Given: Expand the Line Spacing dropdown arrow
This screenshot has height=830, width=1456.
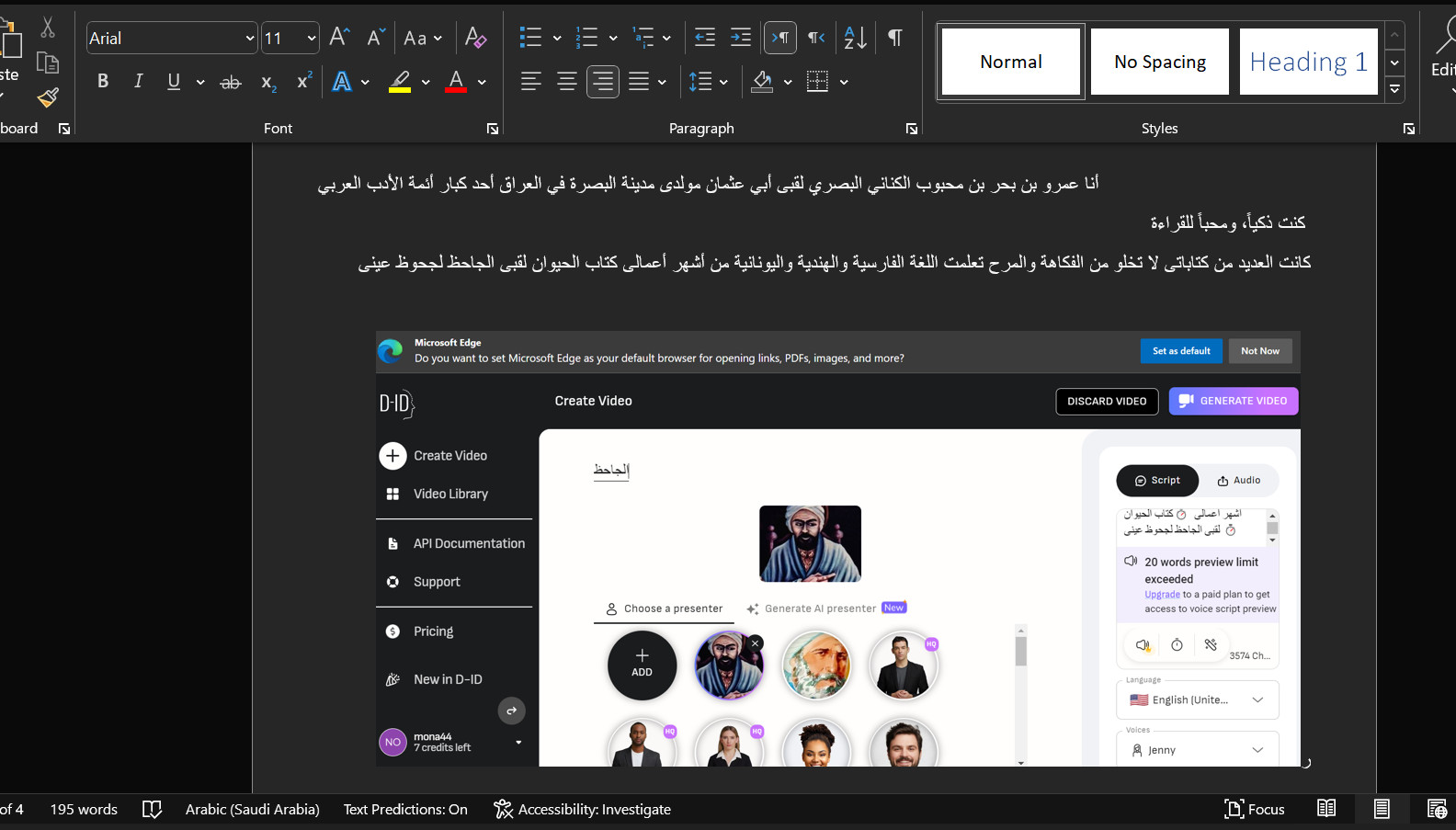Looking at the screenshot, I should 723,82.
